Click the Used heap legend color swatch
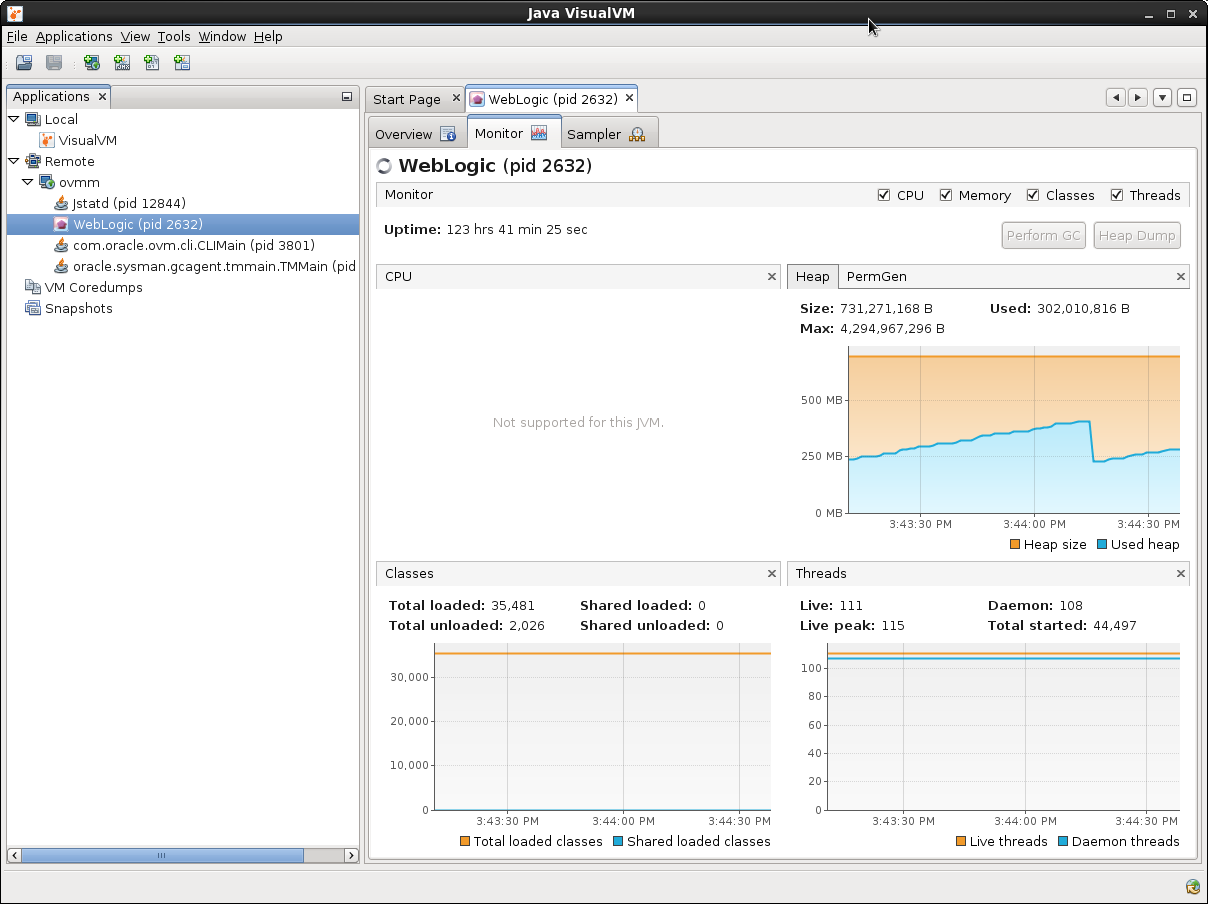Viewport: 1208px width, 904px height. point(1102,545)
